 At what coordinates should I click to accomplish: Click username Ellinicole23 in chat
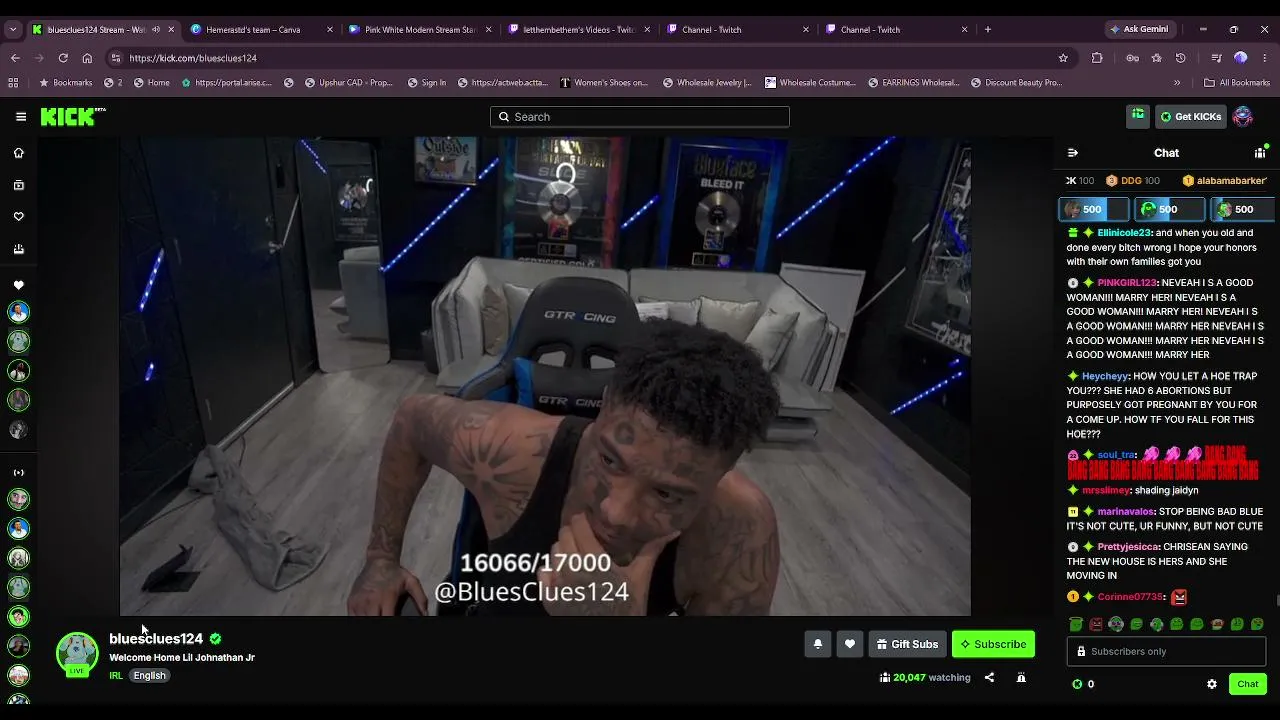coord(1124,233)
